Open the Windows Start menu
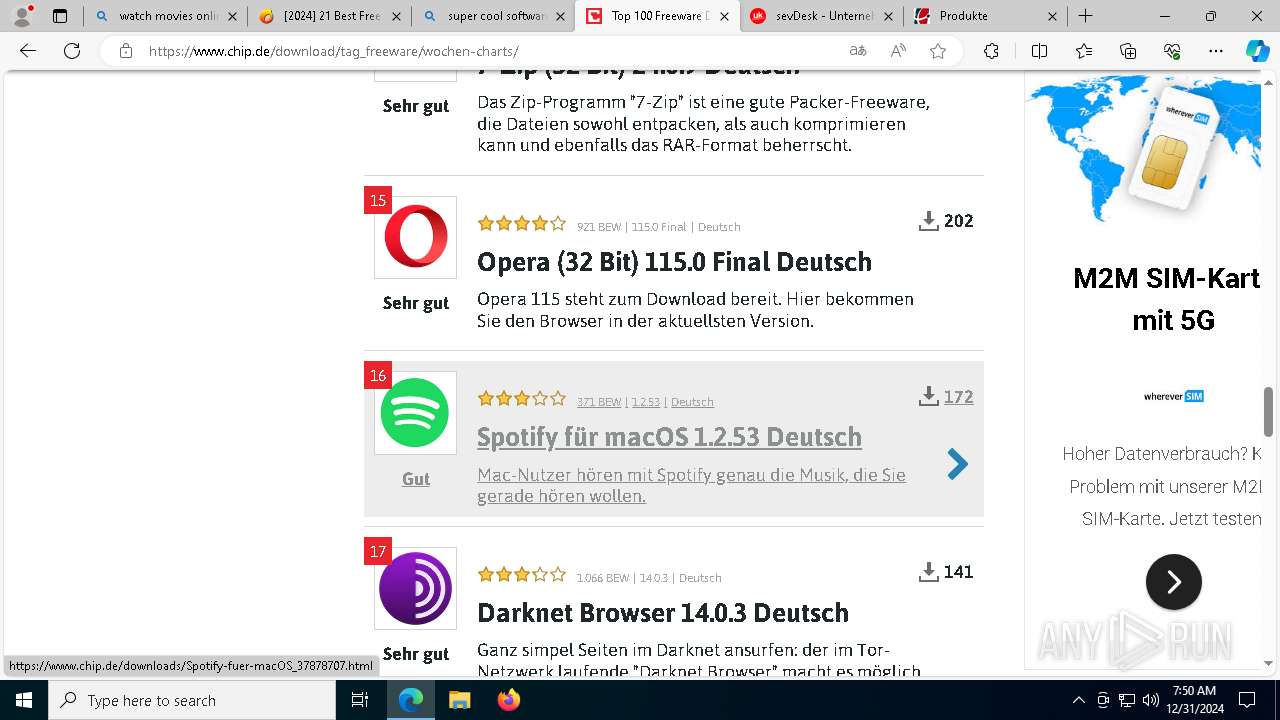This screenshot has height=720, width=1280. click(x=24, y=700)
